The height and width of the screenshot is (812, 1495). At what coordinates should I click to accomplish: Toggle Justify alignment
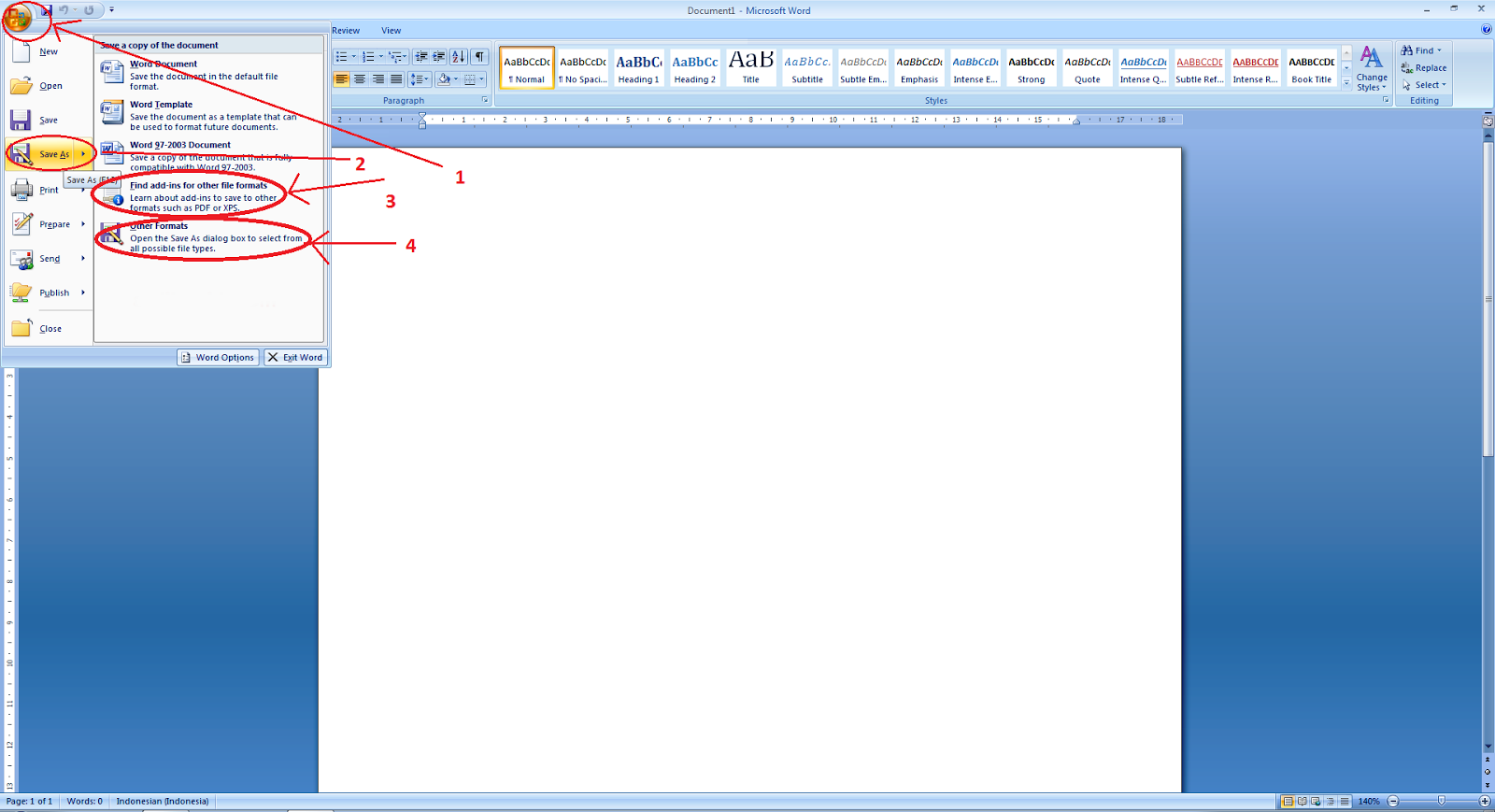(x=396, y=79)
